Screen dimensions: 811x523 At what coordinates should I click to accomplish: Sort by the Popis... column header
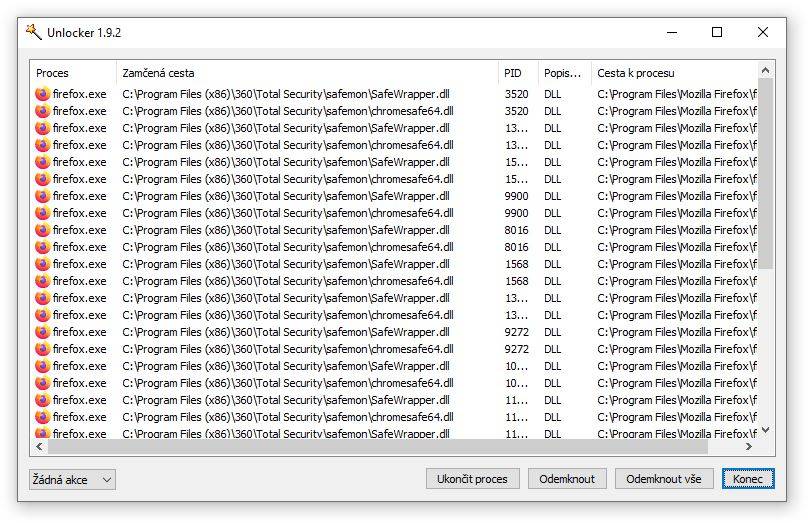(565, 73)
